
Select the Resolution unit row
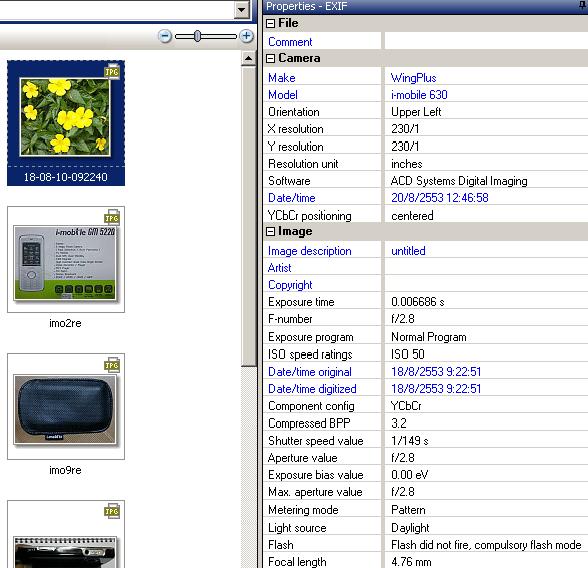click(426, 164)
